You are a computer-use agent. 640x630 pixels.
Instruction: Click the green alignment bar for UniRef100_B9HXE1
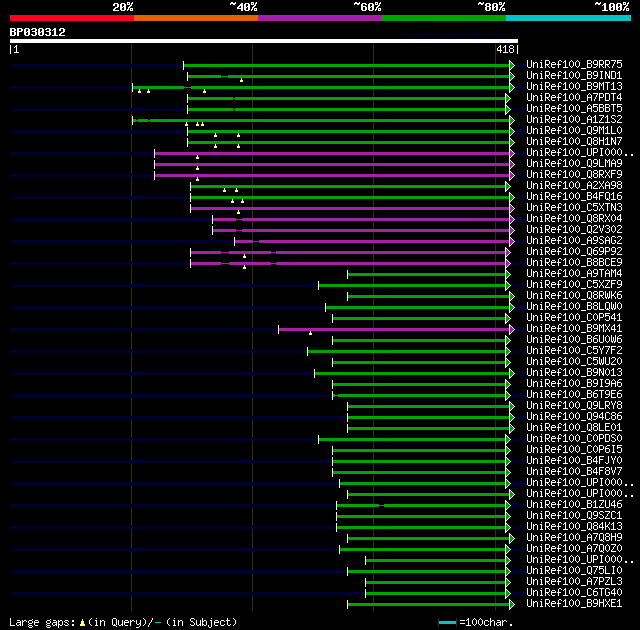click(x=429, y=605)
